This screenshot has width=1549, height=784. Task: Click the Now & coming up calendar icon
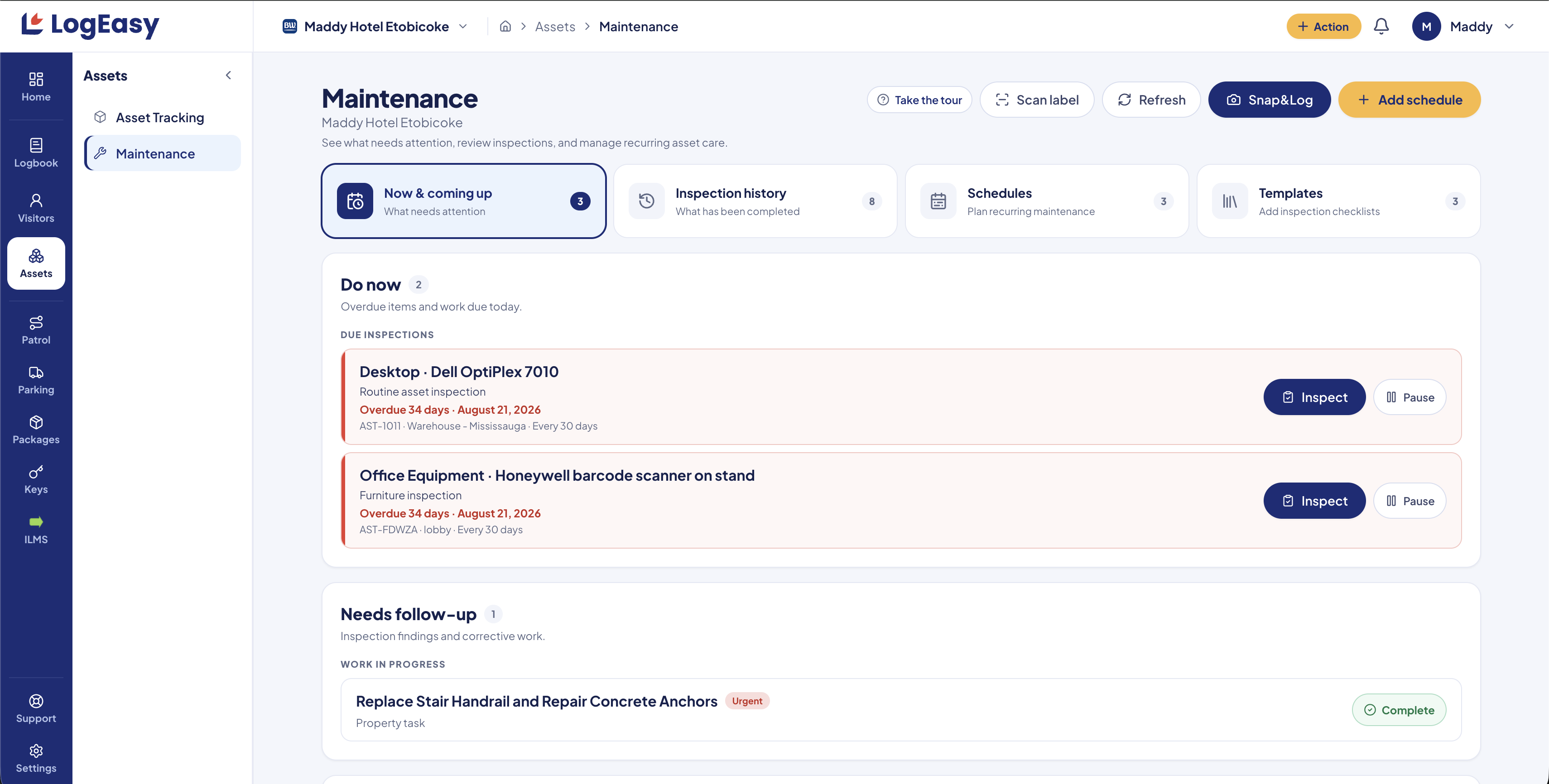tap(355, 201)
